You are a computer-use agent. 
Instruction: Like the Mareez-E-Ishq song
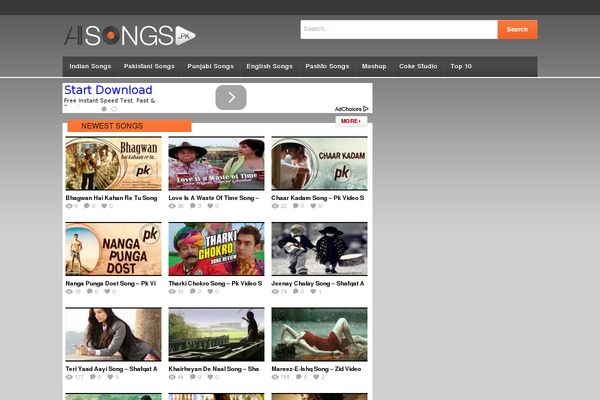coord(316,377)
